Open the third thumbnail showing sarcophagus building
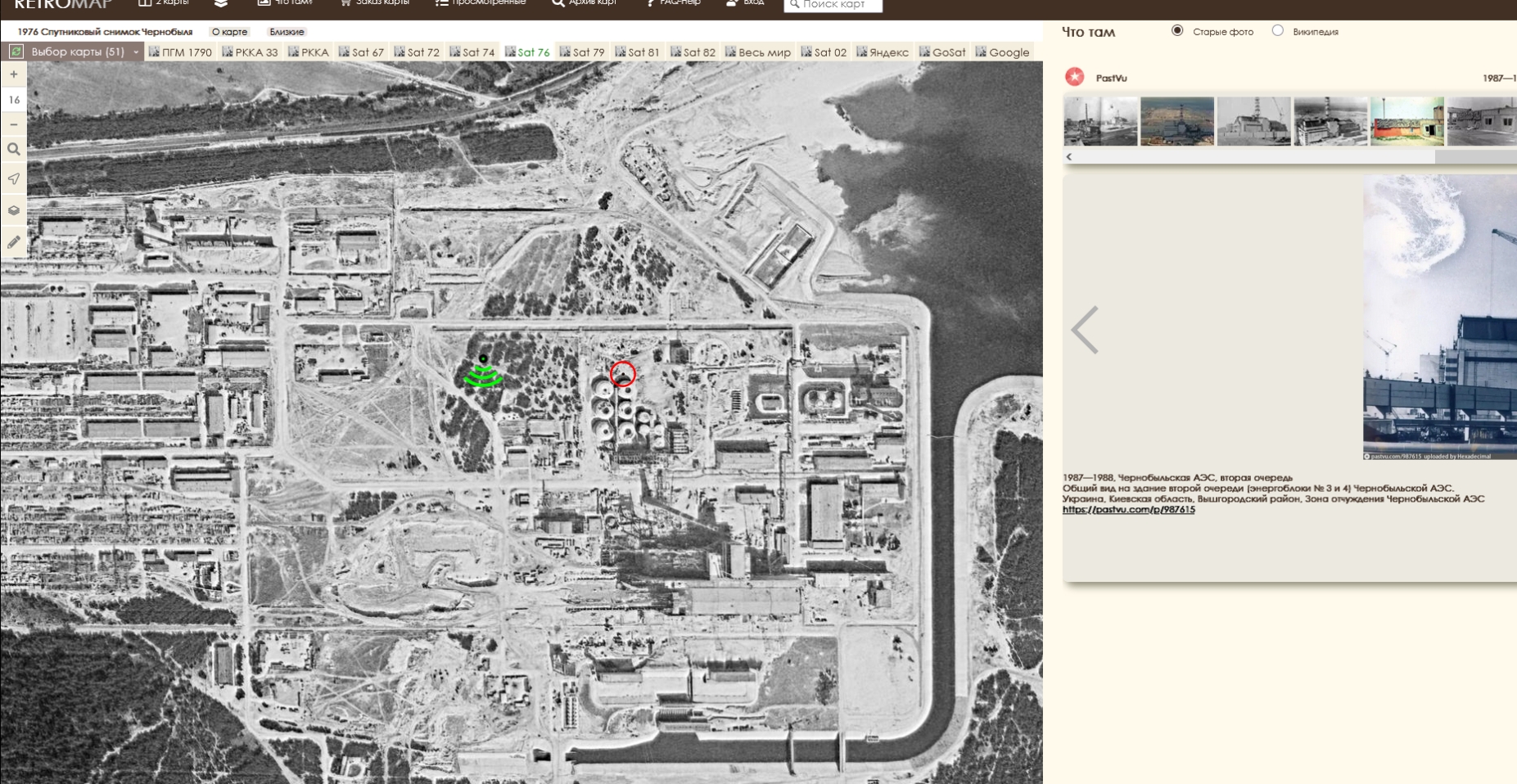 tap(1254, 121)
